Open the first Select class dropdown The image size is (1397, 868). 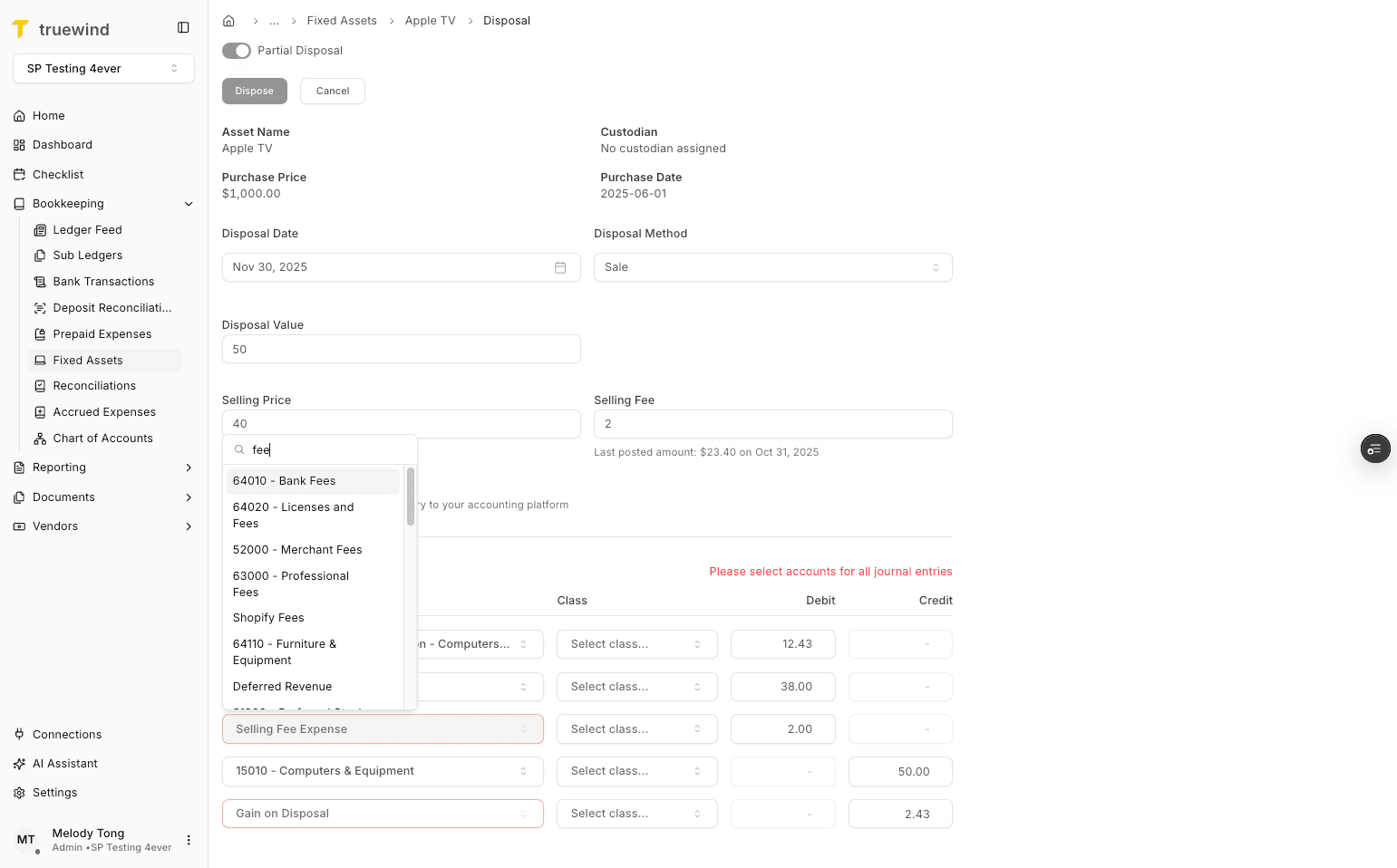click(636, 643)
